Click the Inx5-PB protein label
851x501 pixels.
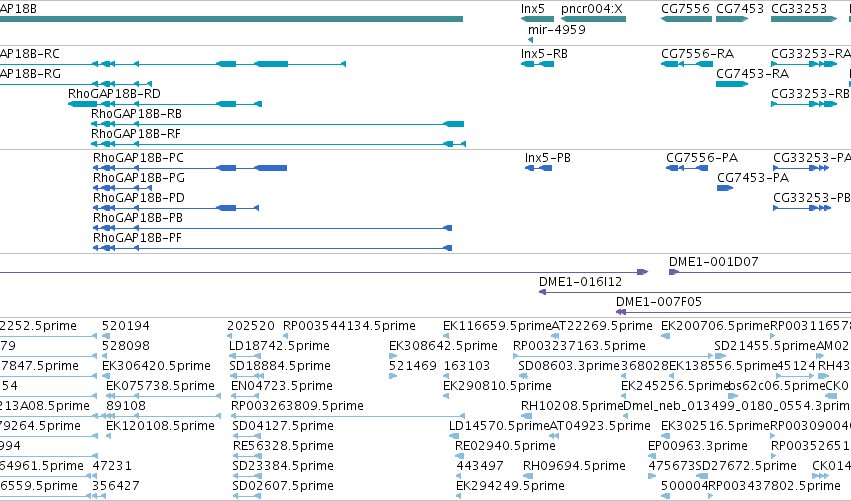[548, 158]
